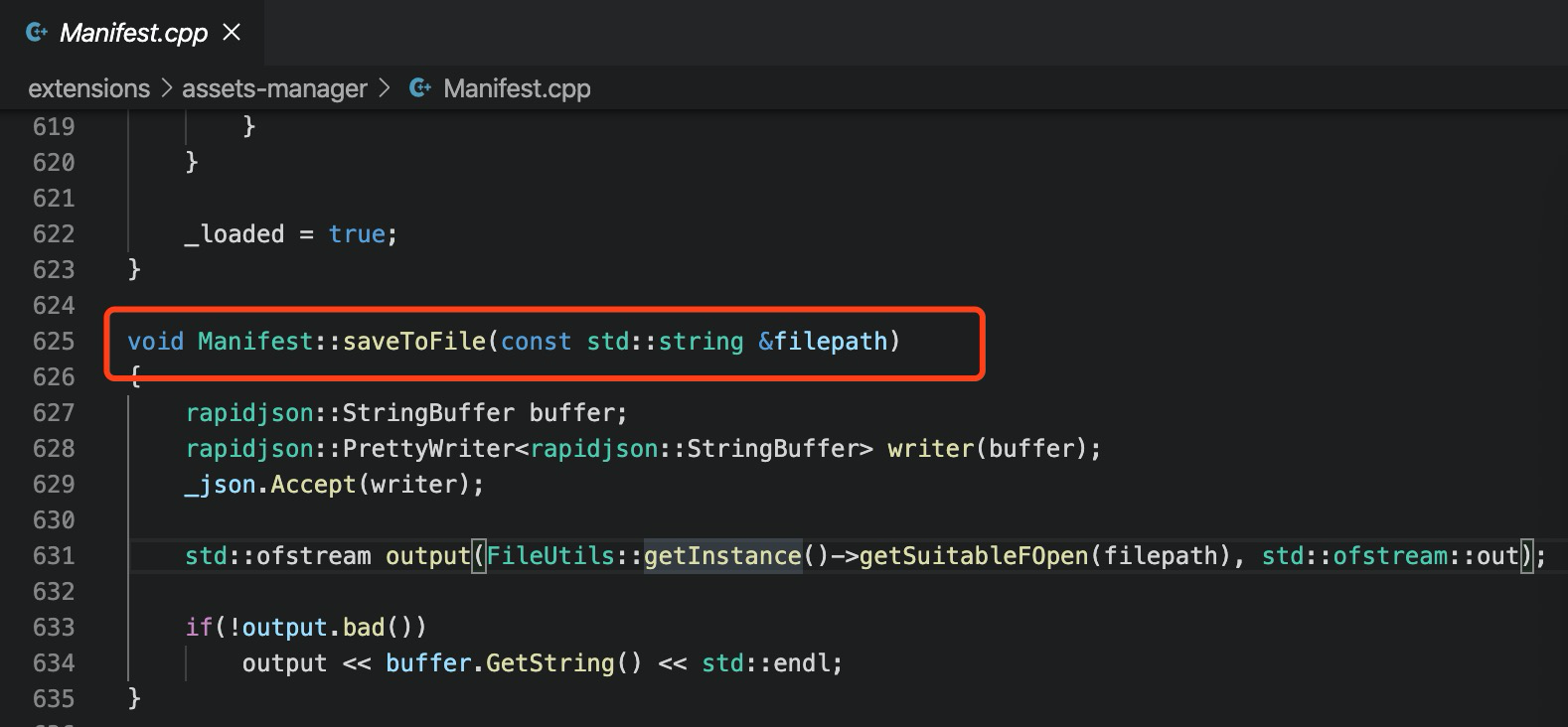1568x727 pixels.
Task: Click the getInstance method call
Action: tap(722, 556)
